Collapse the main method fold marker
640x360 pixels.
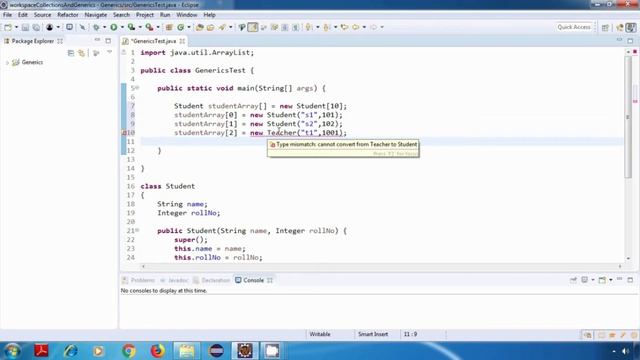138,88
